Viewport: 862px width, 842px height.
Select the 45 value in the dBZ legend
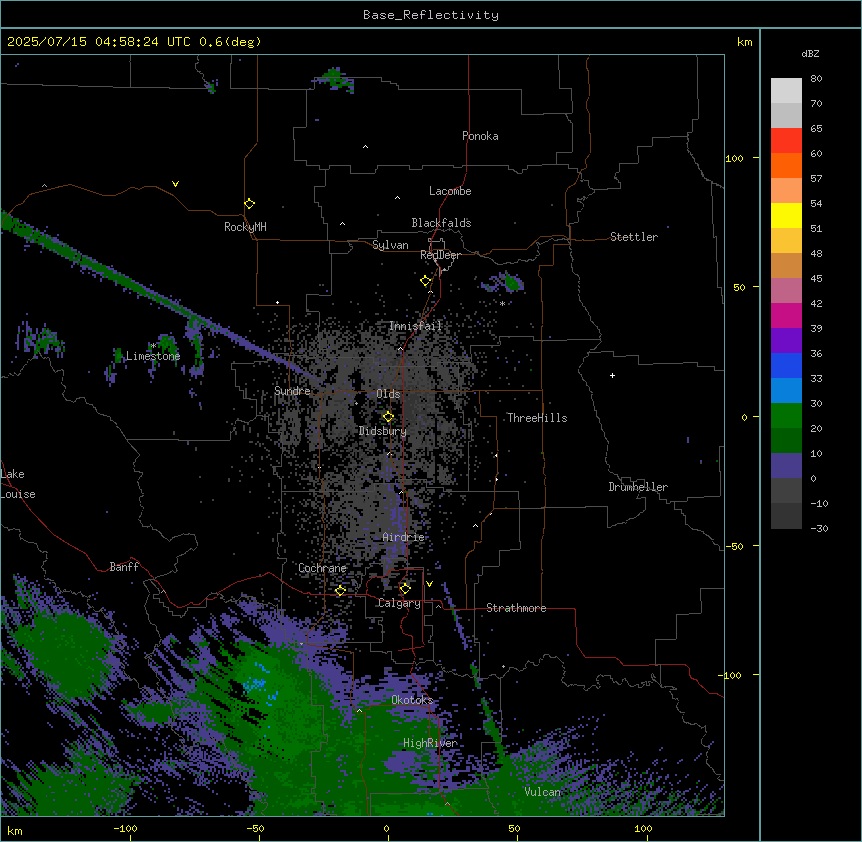(x=816, y=279)
